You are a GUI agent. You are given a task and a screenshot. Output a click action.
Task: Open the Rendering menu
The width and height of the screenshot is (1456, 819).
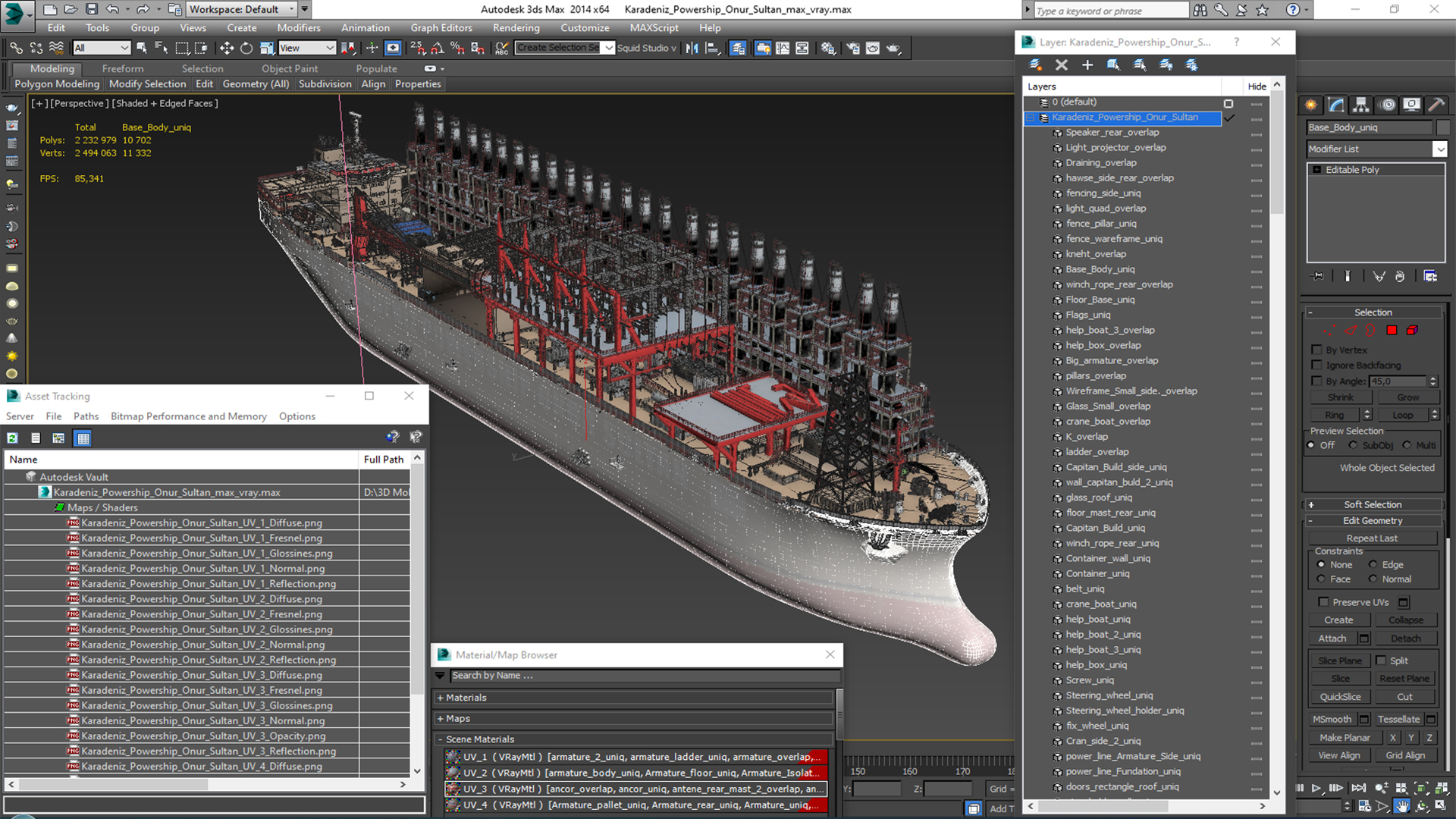pos(516,28)
